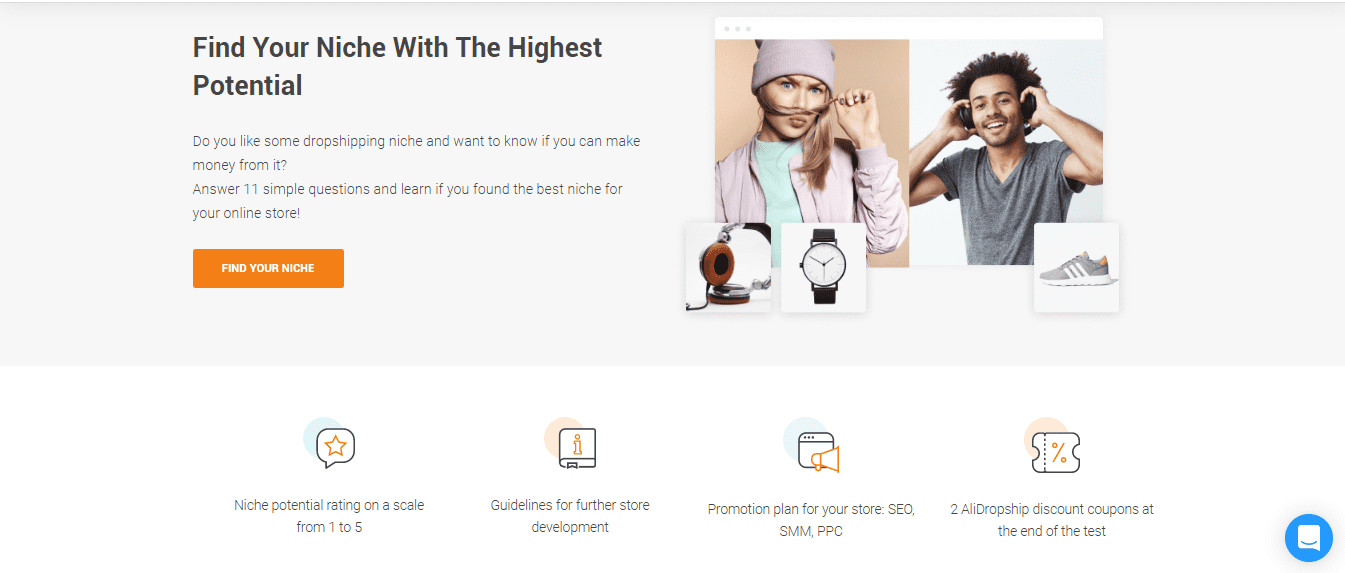This screenshot has height=573, width=1345.
Task: Click the promotion megaphone icon
Action: 811,445
